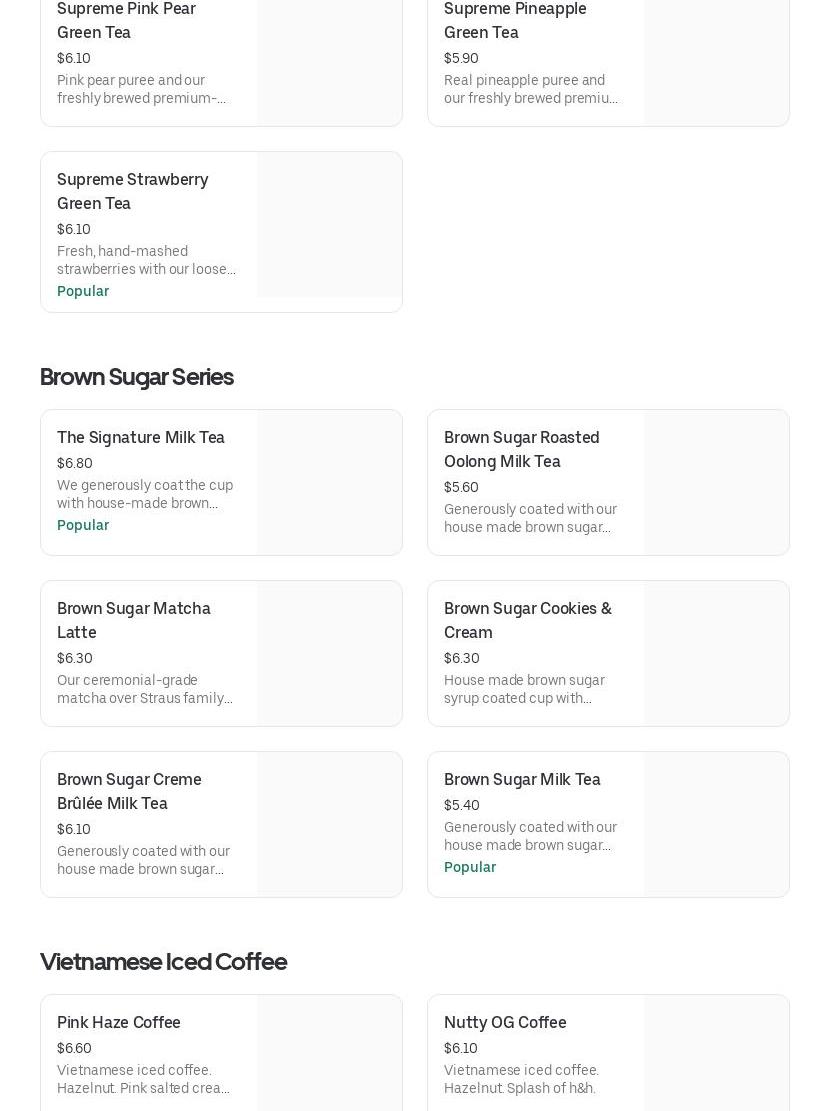The height and width of the screenshot is (1111, 824).
Task: Click Brown Sugar Cookies & Cream image thumbnail
Action: 716,653
